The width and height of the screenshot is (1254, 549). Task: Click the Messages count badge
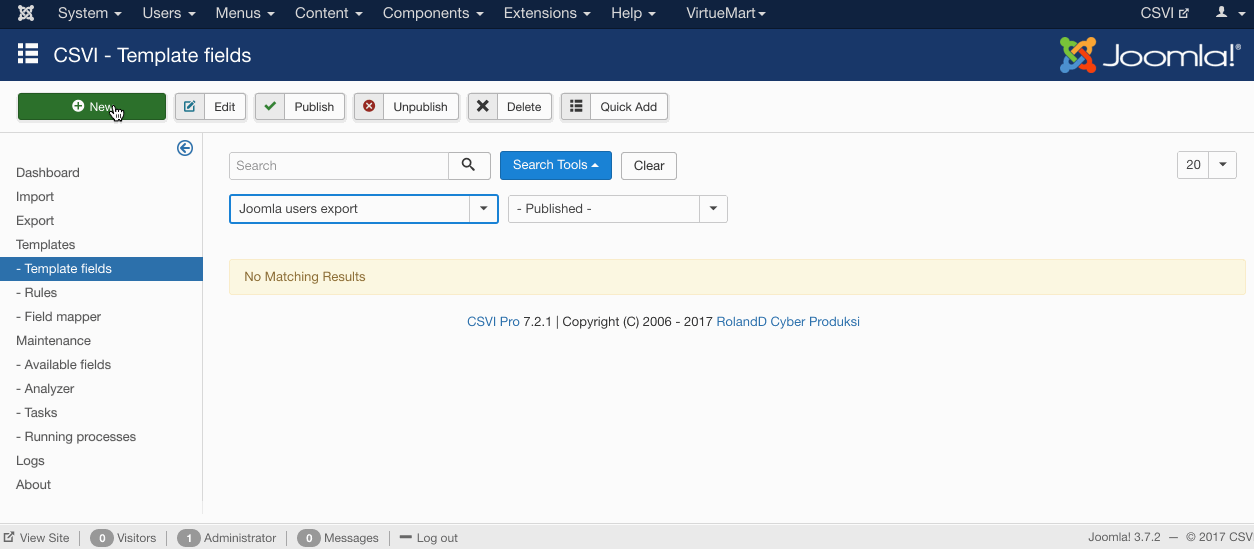[x=309, y=538]
